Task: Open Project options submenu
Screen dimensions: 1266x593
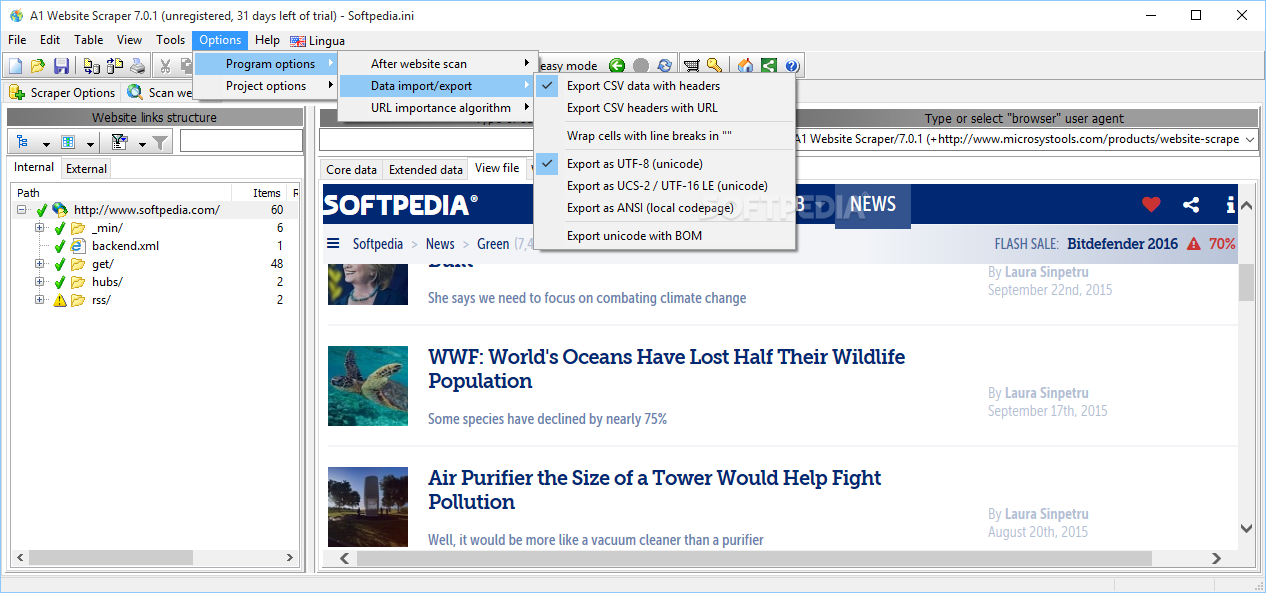Action: 265,86
